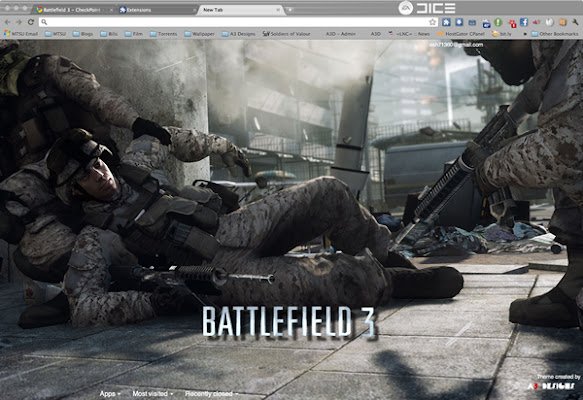
Task: Close the Extensions tab
Action: click(194, 10)
